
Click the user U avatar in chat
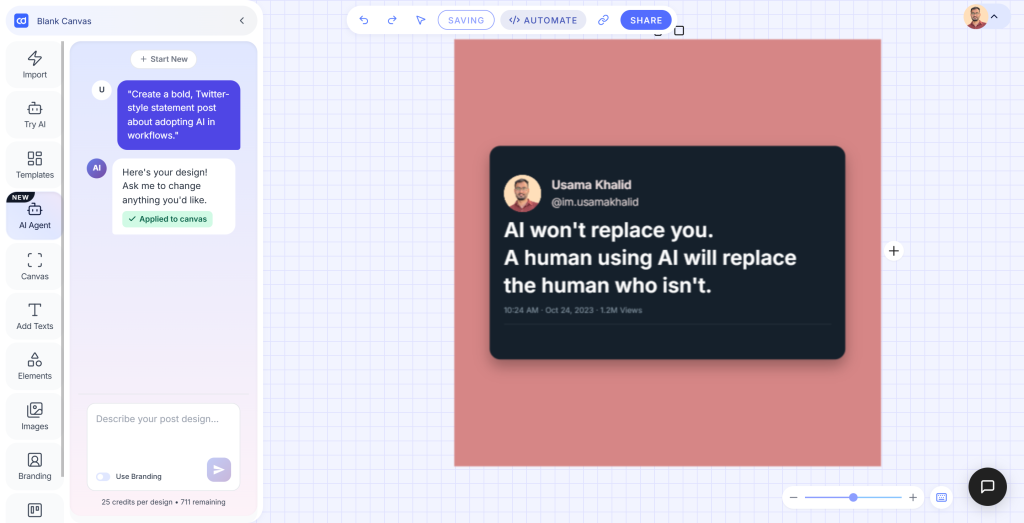[101, 90]
